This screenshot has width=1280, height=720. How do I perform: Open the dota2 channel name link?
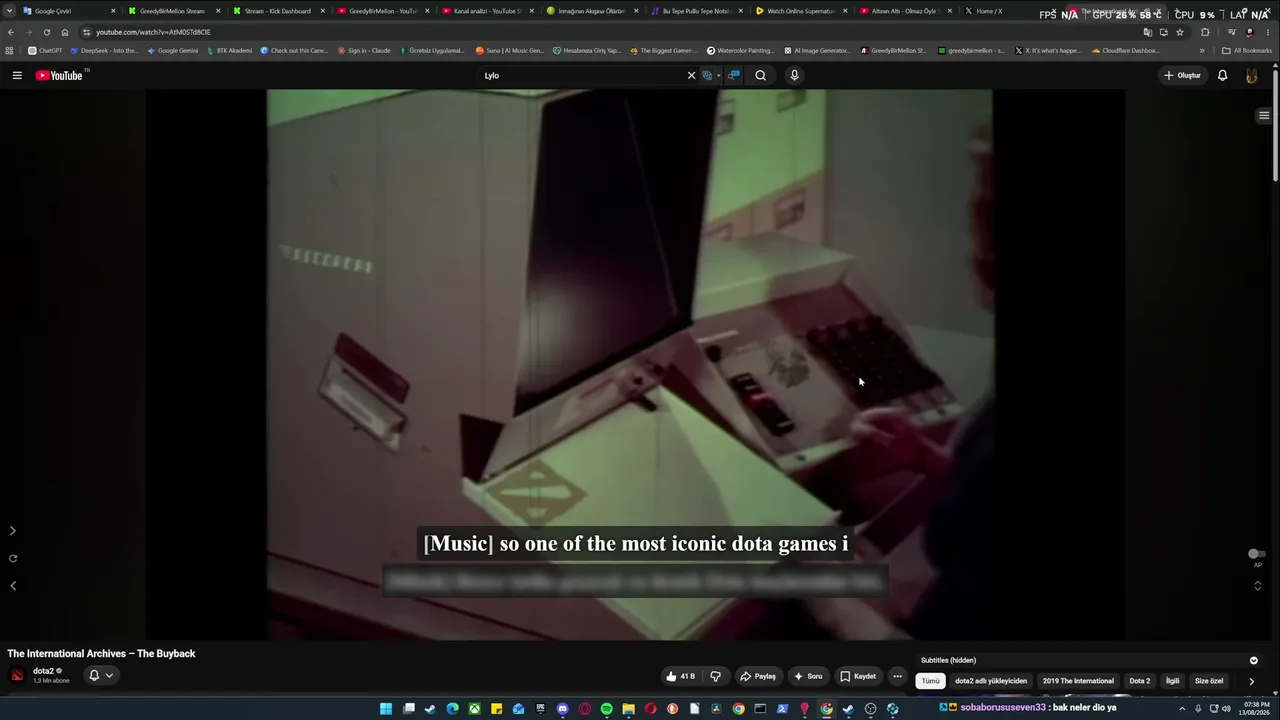[43, 671]
